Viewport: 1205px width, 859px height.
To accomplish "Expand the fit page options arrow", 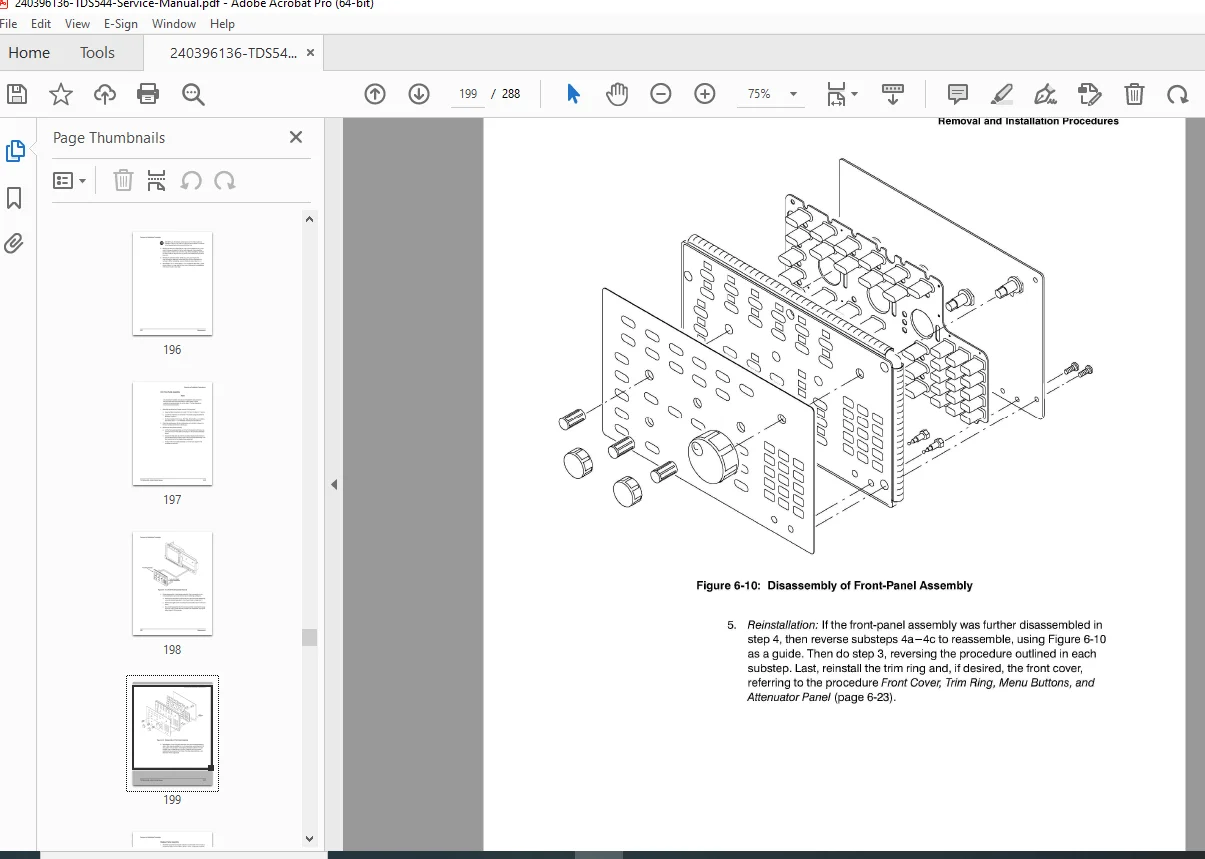I will (854, 95).
